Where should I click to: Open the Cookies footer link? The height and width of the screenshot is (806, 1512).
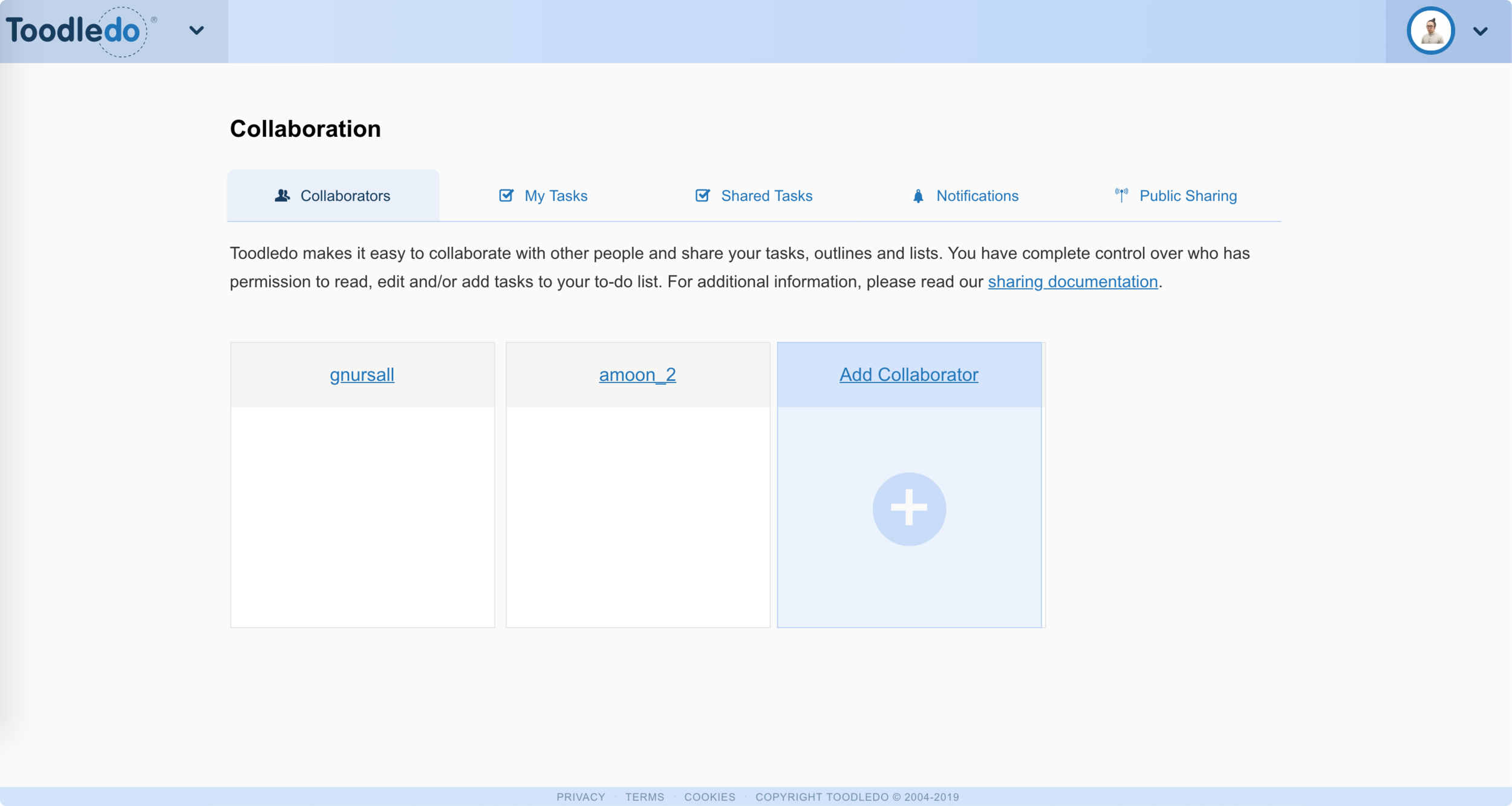click(709, 797)
